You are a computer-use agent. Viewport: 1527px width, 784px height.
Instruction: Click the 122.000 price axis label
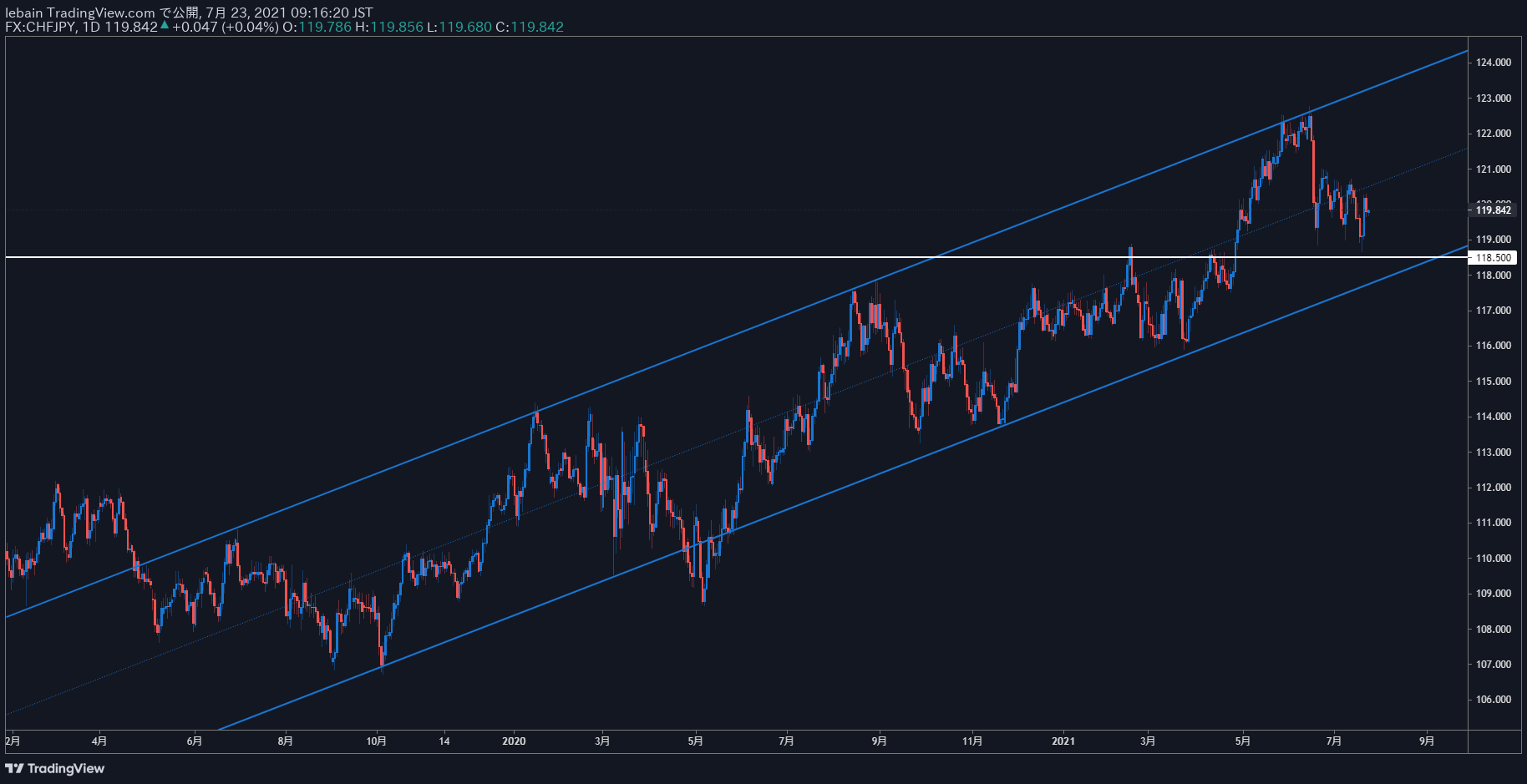click(1494, 134)
